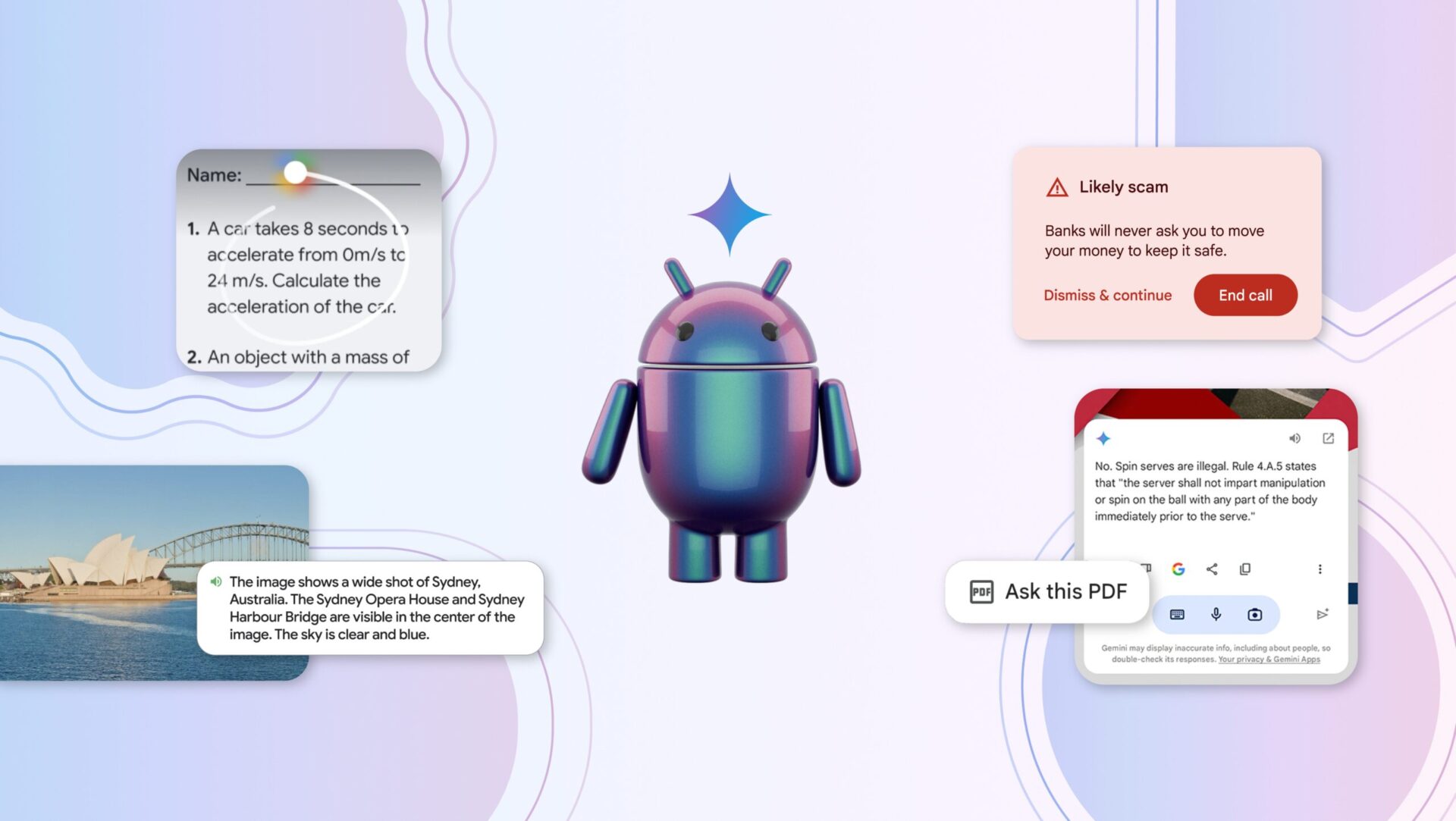
Task: Click the volume/speaker icon in PDF viewer
Action: click(x=1294, y=438)
